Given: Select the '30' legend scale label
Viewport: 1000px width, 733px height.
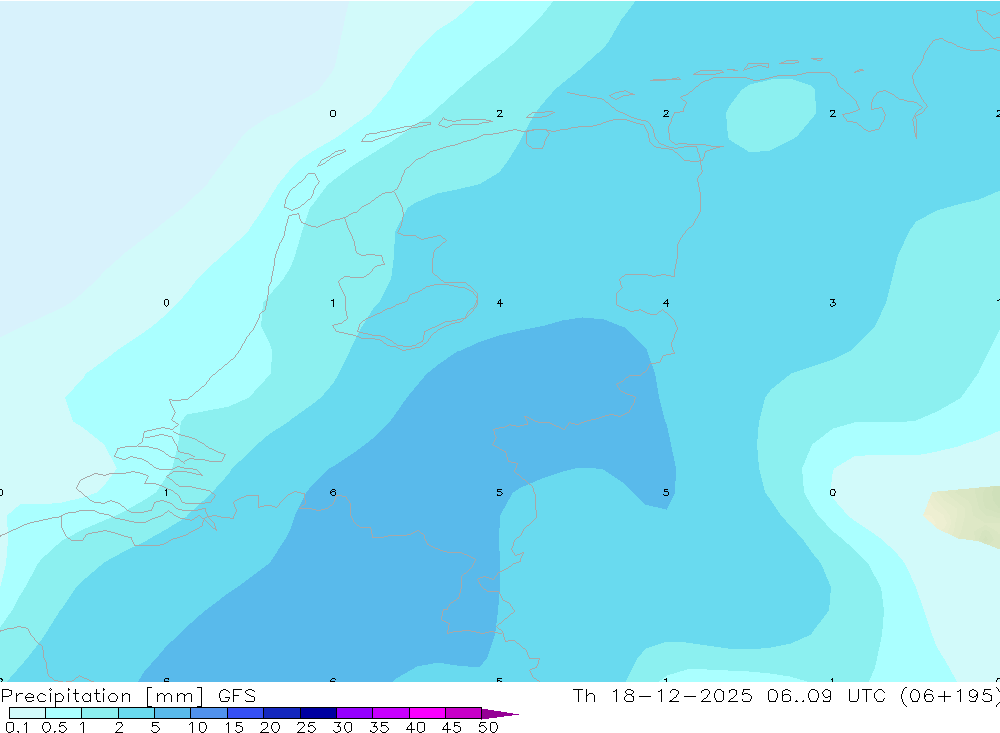Looking at the screenshot, I should [342, 727].
